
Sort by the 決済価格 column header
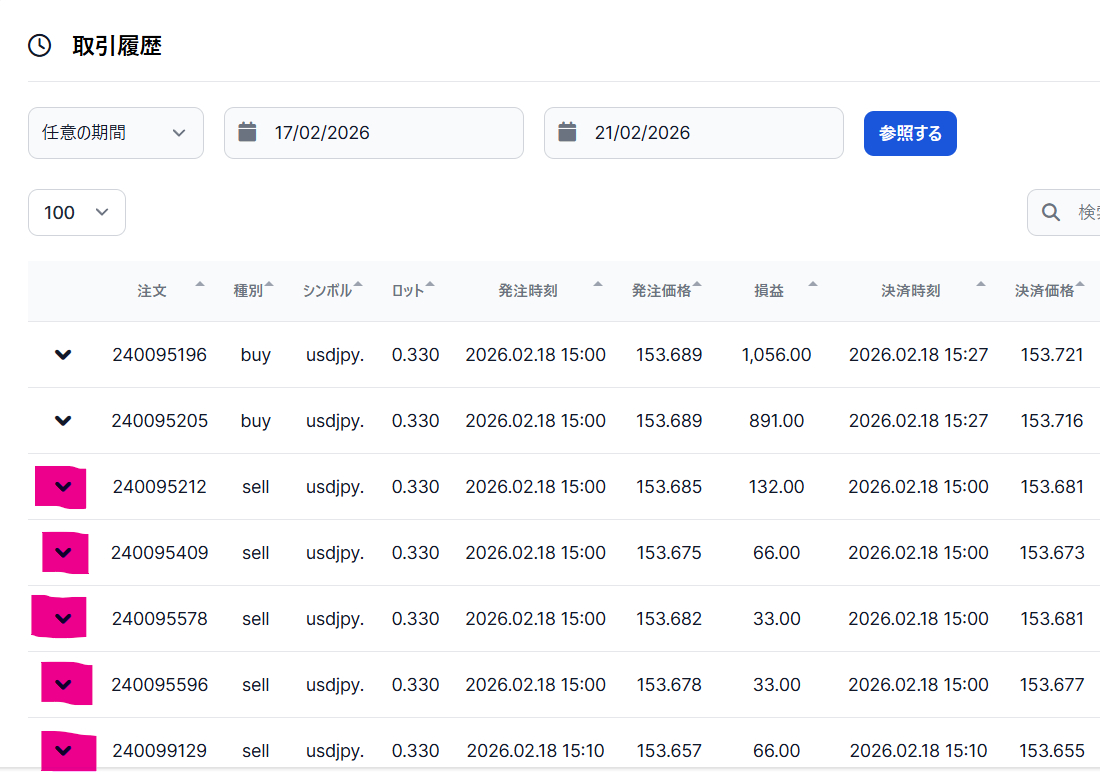(x=1044, y=290)
